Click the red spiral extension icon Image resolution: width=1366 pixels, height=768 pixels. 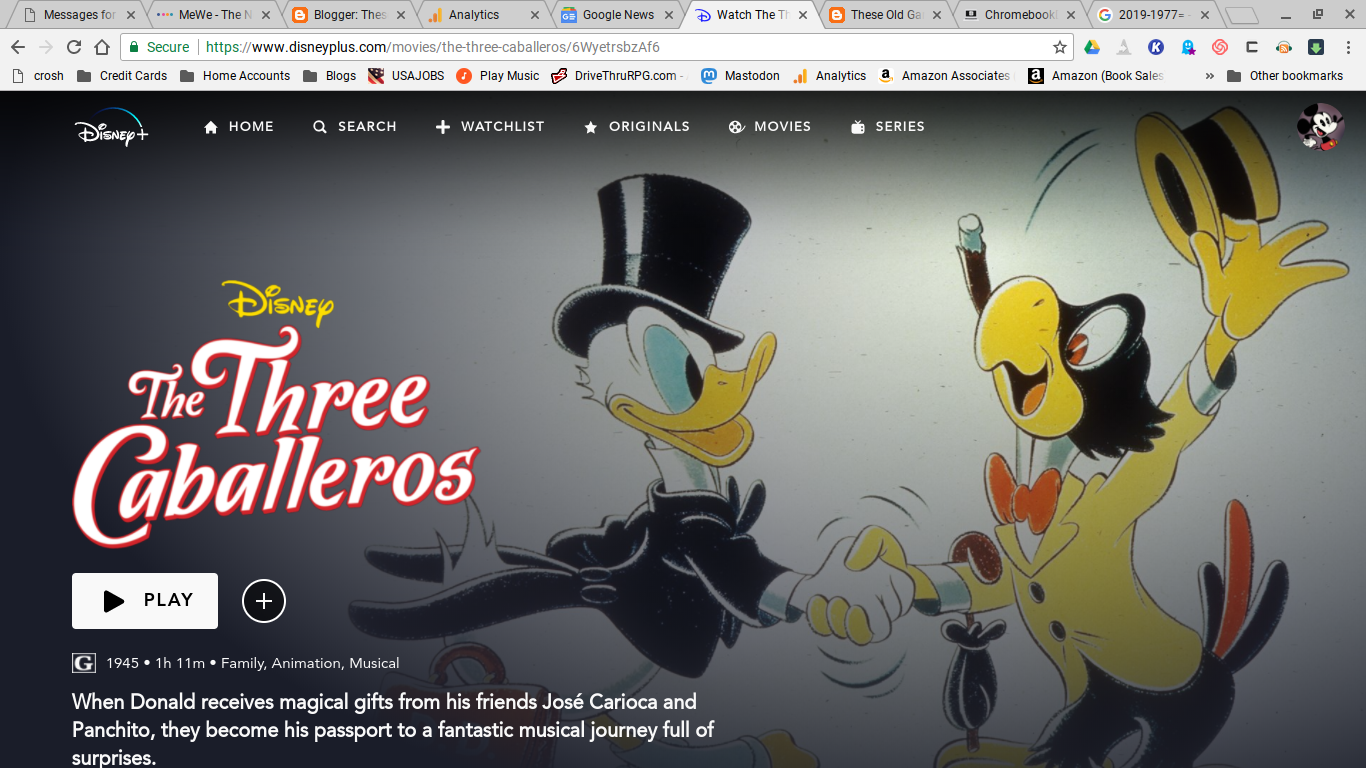[1220, 47]
